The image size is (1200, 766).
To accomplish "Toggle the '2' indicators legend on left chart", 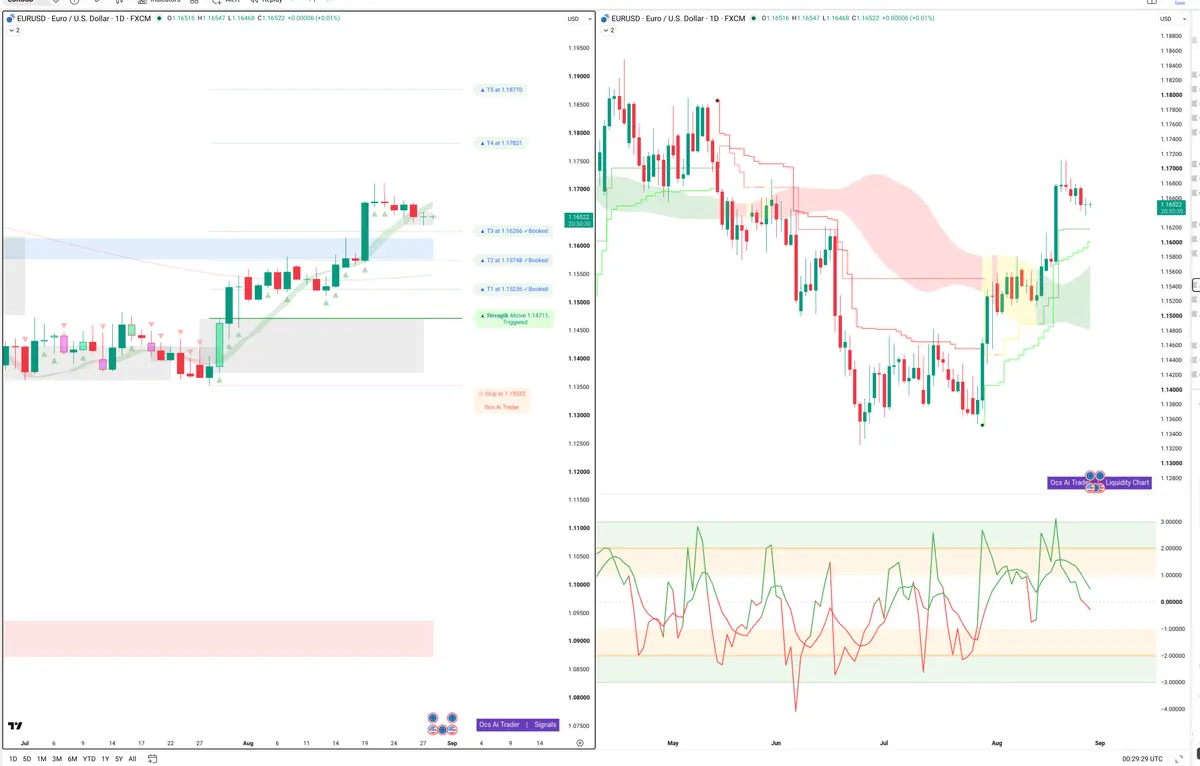I will 14,31.
